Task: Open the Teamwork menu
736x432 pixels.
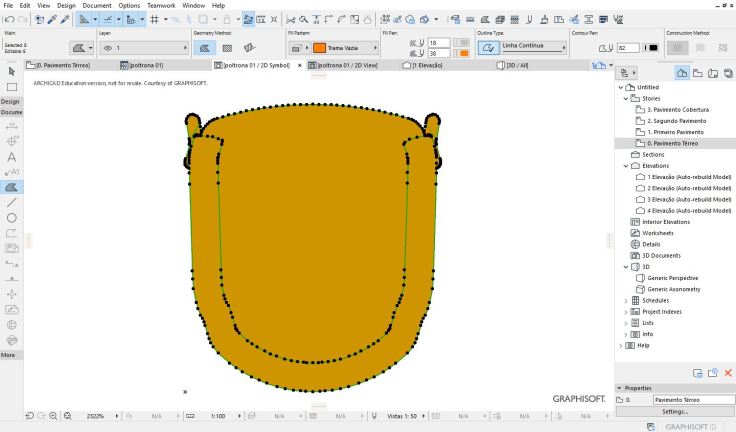Action: pos(161,6)
